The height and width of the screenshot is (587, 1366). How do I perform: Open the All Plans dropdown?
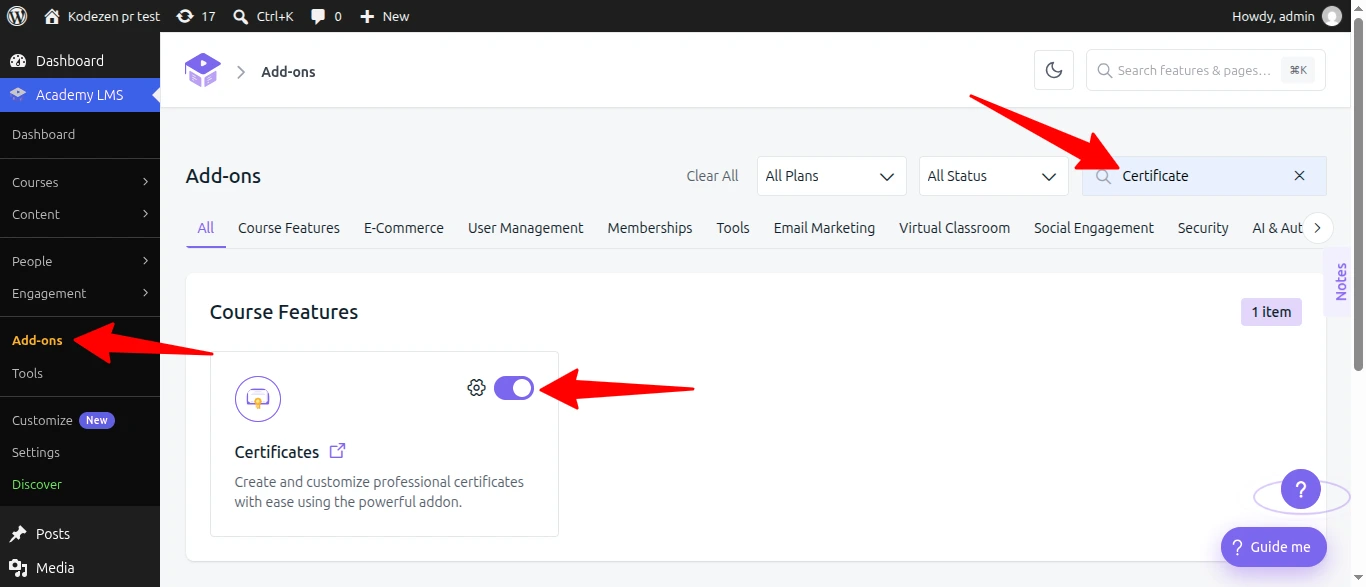click(831, 176)
